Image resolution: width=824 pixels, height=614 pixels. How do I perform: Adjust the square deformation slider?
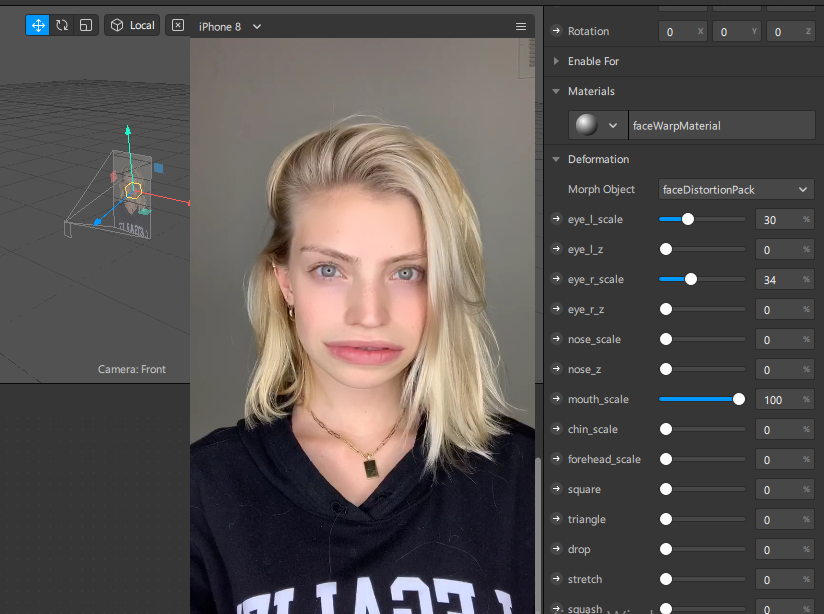click(703, 489)
